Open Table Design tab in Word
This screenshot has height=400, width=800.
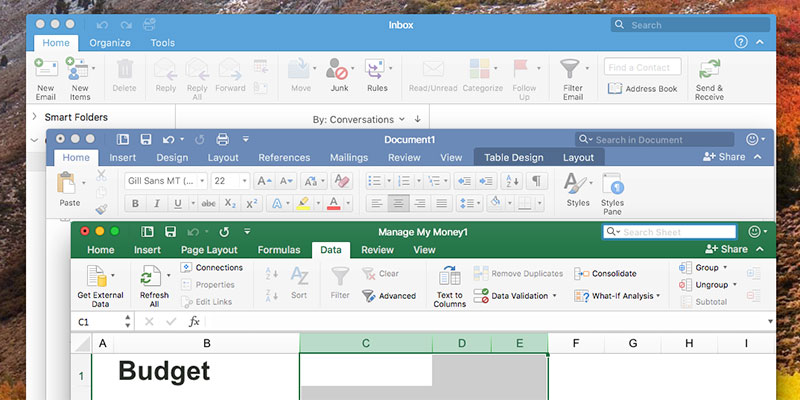(514, 158)
